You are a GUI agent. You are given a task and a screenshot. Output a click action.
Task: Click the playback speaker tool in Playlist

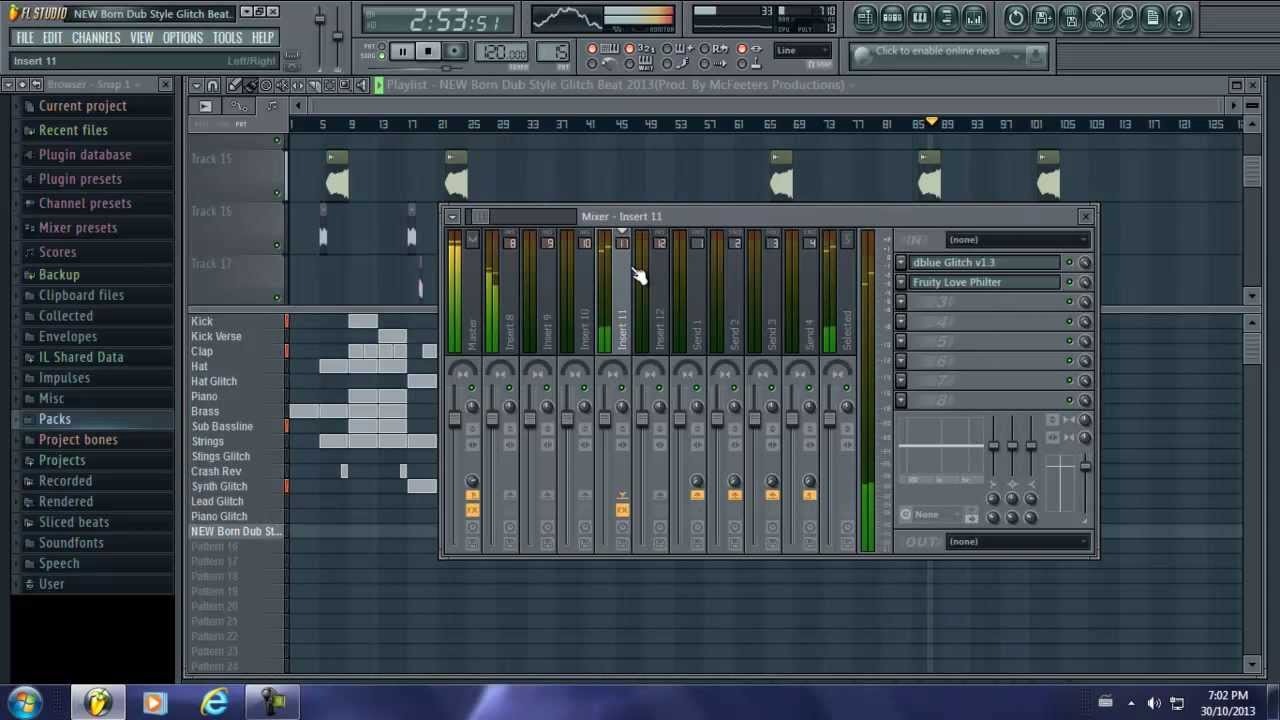pyautogui.click(x=362, y=86)
